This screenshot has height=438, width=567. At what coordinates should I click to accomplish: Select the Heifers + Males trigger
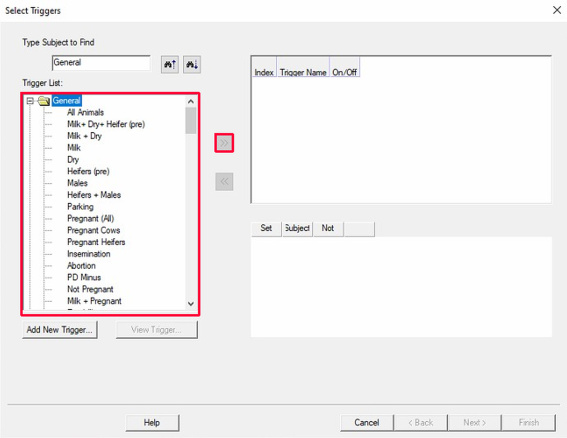click(94, 195)
